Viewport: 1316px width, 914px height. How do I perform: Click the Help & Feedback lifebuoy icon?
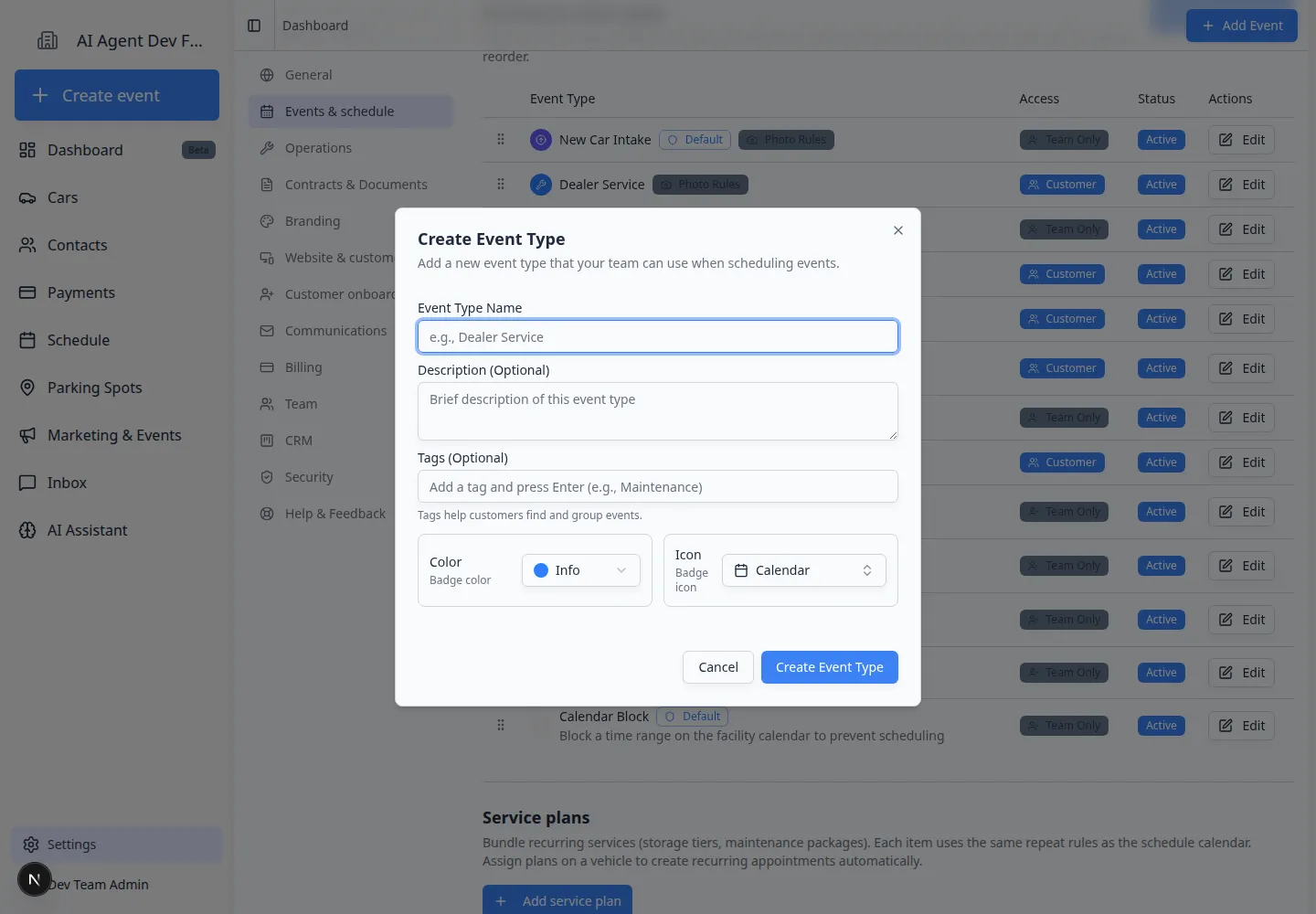[x=267, y=514]
